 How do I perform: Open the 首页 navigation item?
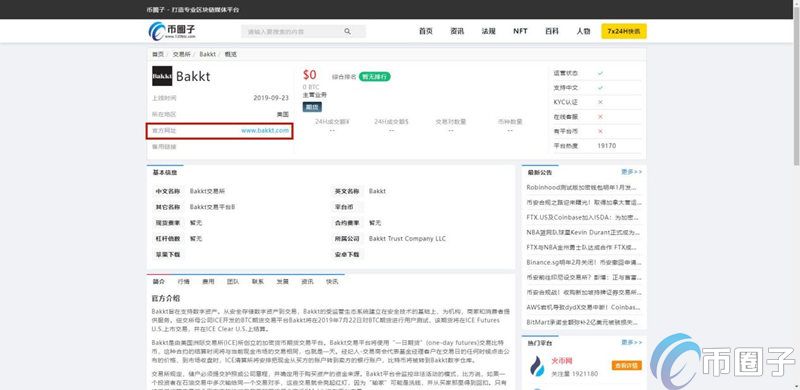tap(426, 31)
